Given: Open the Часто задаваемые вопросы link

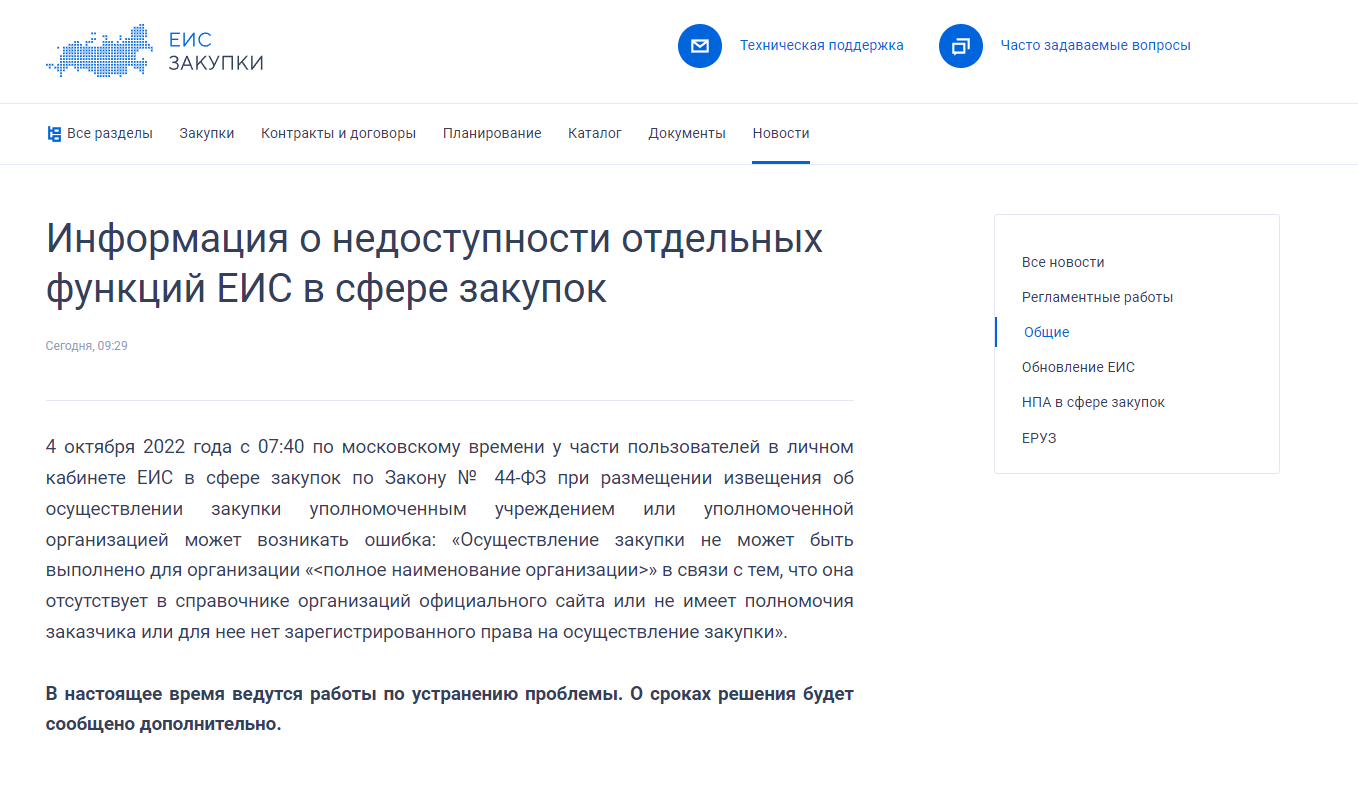Looking at the screenshot, I should [x=1095, y=45].
